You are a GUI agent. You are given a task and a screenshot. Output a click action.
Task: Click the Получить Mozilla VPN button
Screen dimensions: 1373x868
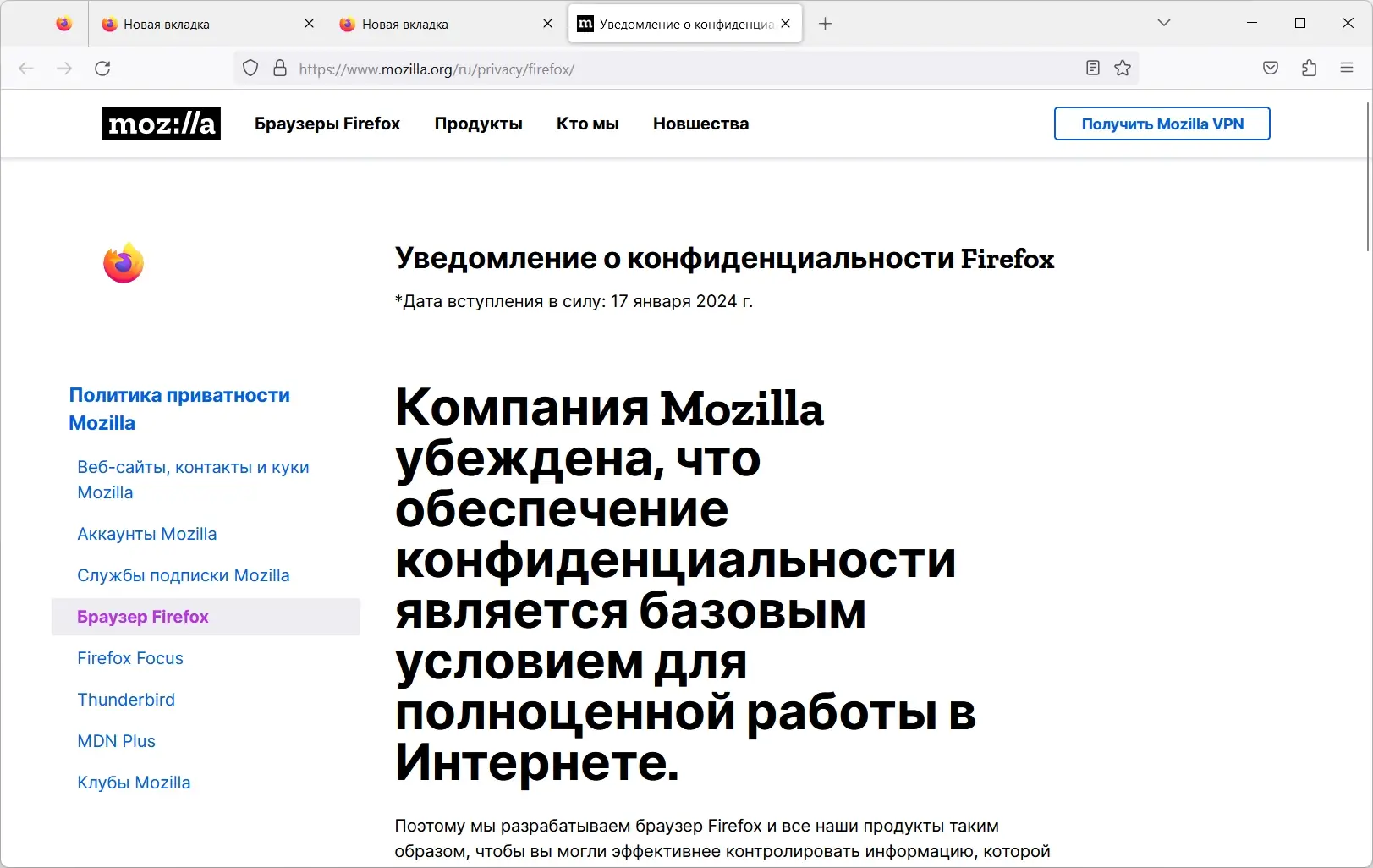[x=1162, y=124]
